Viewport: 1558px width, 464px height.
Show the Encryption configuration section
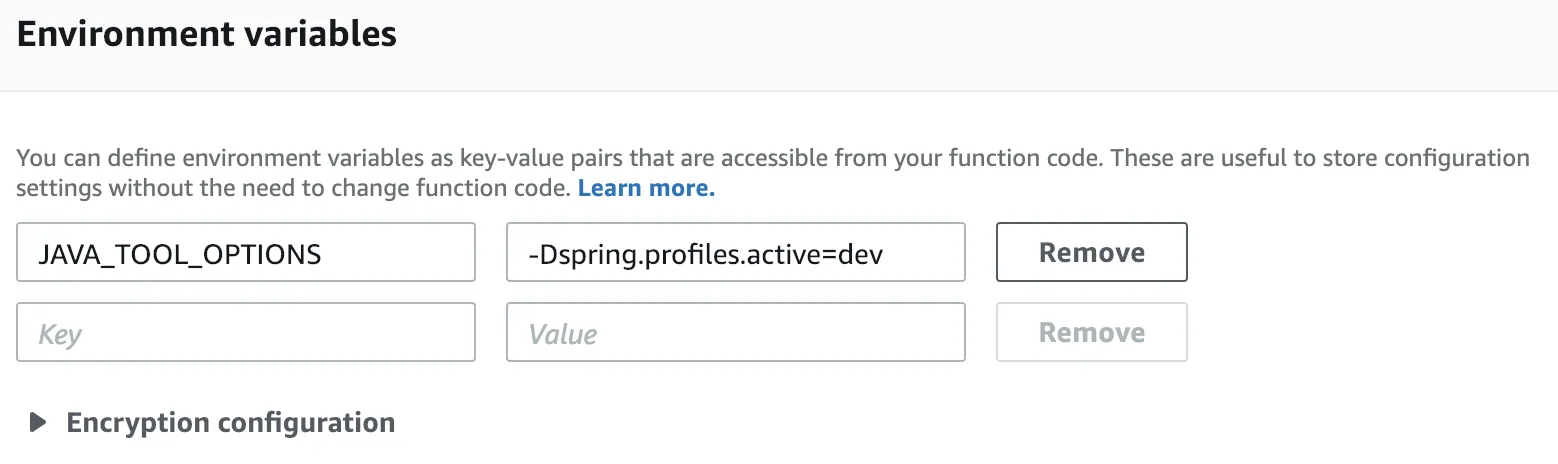point(230,423)
